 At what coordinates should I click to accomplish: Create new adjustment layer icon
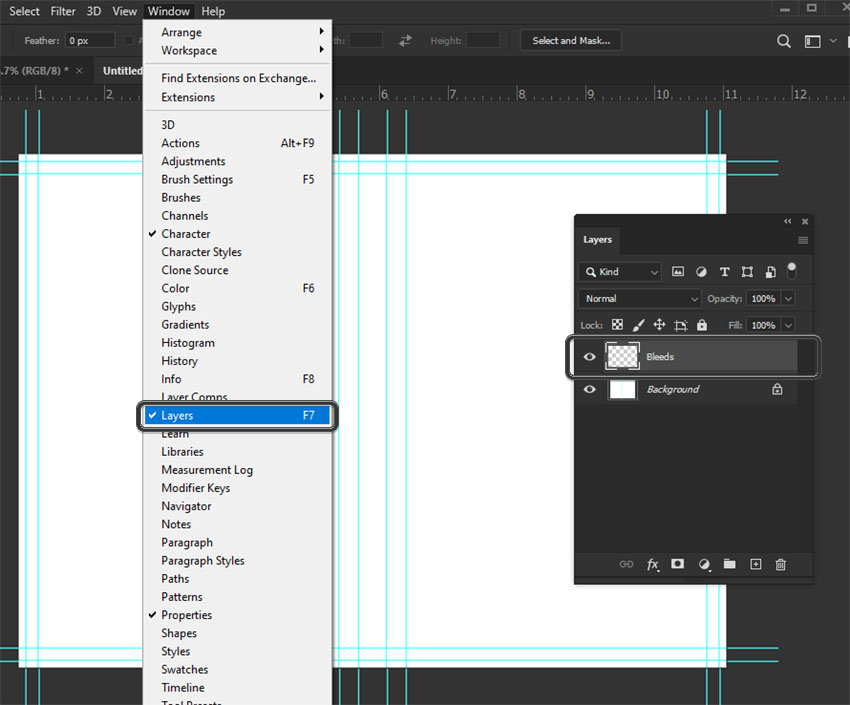click(x=704, y=565)
